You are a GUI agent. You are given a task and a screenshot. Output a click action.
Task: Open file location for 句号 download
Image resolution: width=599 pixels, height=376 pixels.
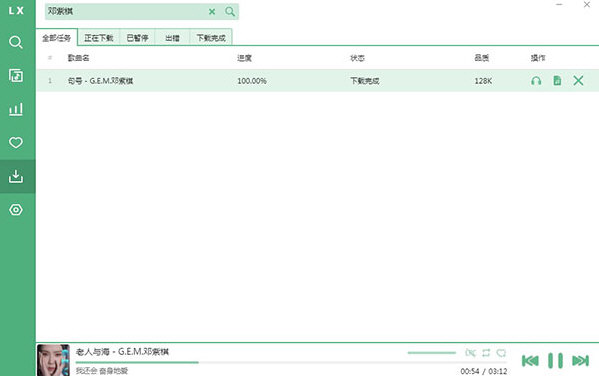click(557, 81)
